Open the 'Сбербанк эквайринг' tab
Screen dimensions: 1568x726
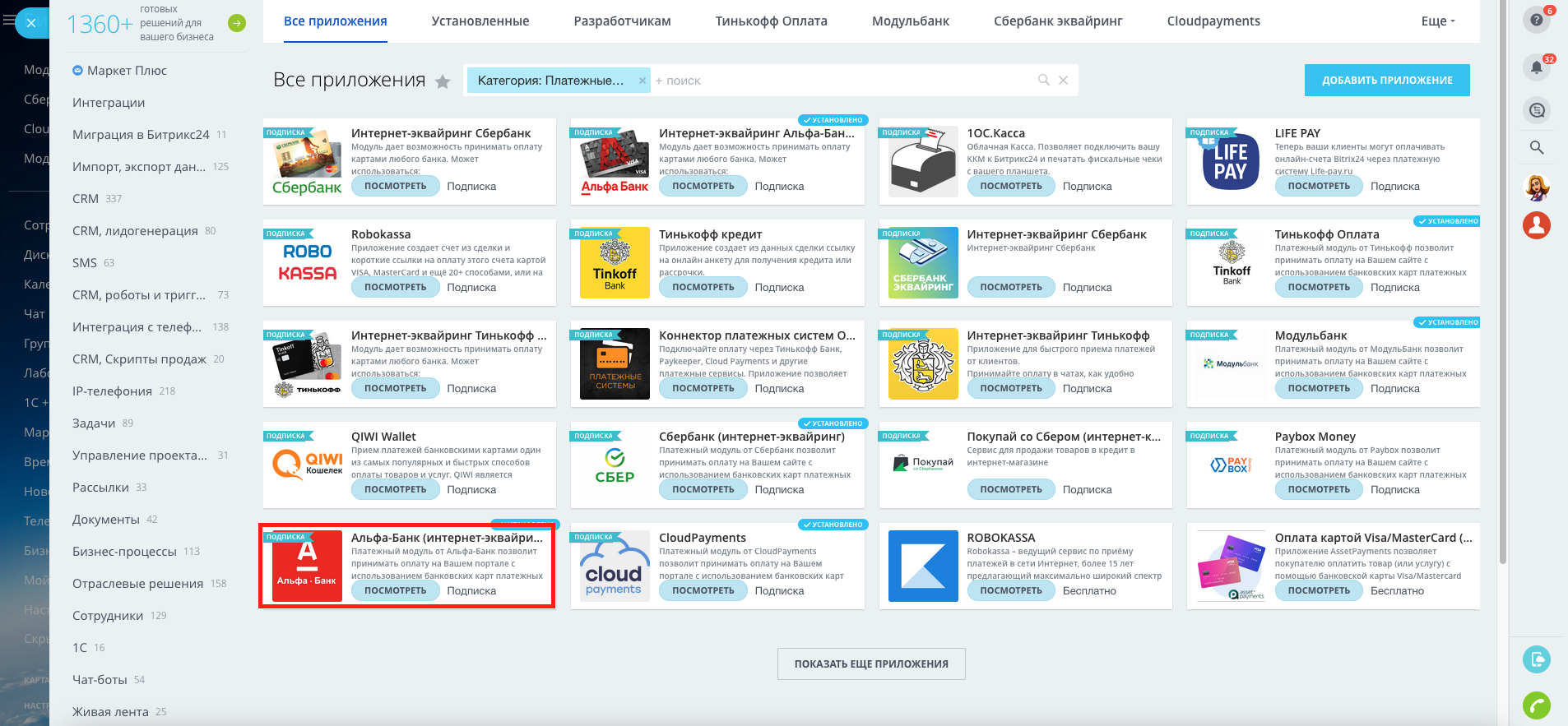1058,21
